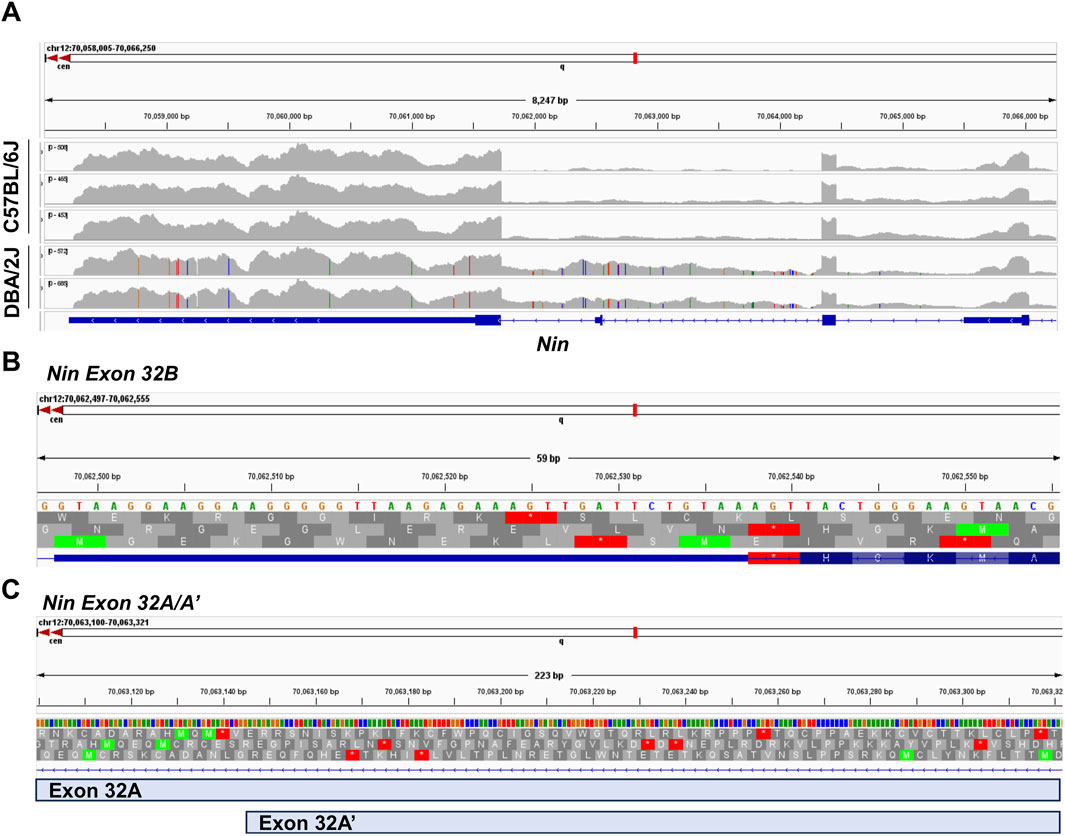This screenshot has height=836, width=1065.
Task: Click ruler label 70,060,000 bp
Action: pos(289,116)
